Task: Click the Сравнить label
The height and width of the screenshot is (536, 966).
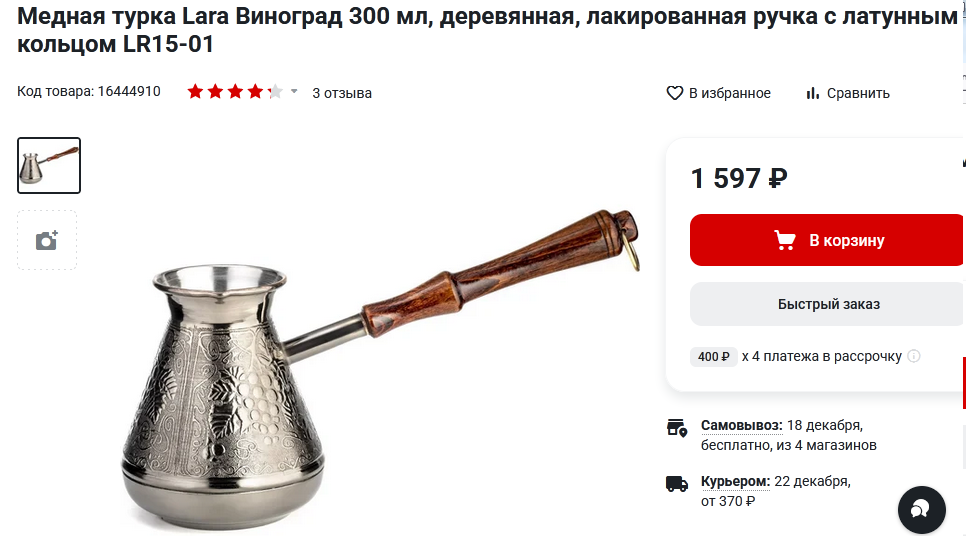Action: tap(858, 93)
